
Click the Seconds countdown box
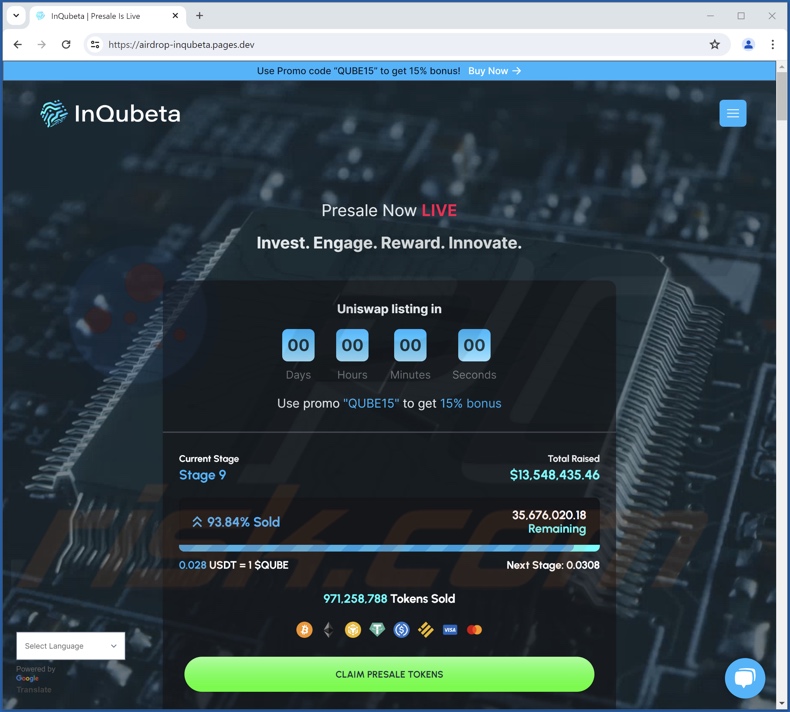(x=474, y=345)
